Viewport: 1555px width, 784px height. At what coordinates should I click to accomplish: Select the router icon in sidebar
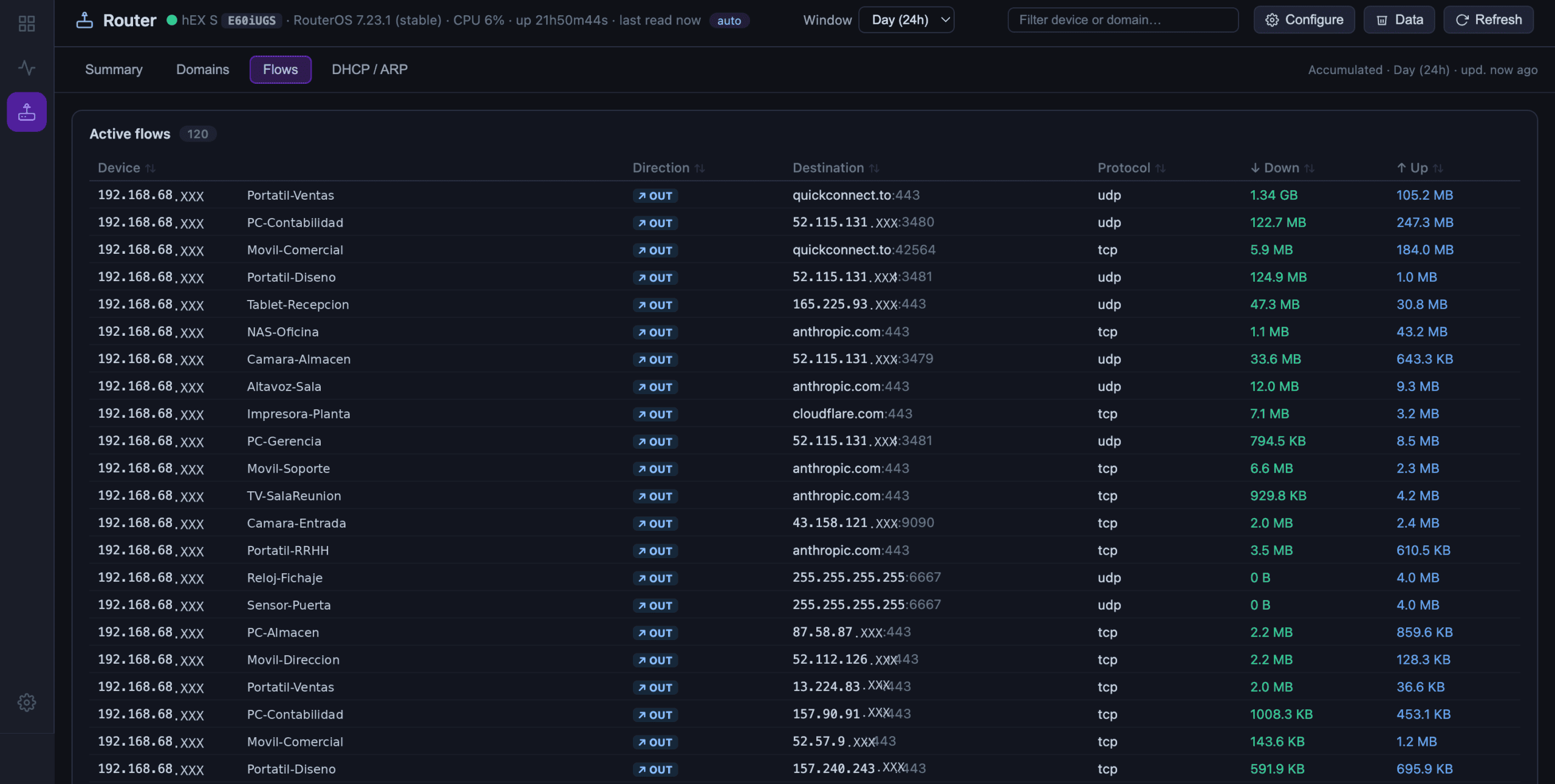[x=27, y=112]
